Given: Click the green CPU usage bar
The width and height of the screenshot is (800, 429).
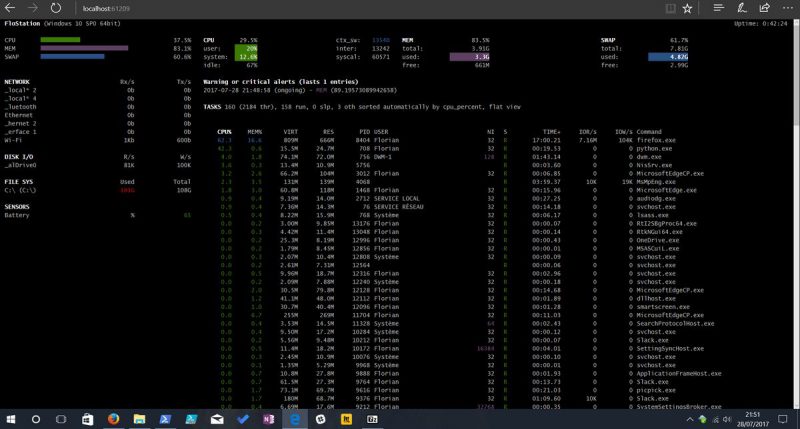Looking at the screenshot, I should 60,40.
